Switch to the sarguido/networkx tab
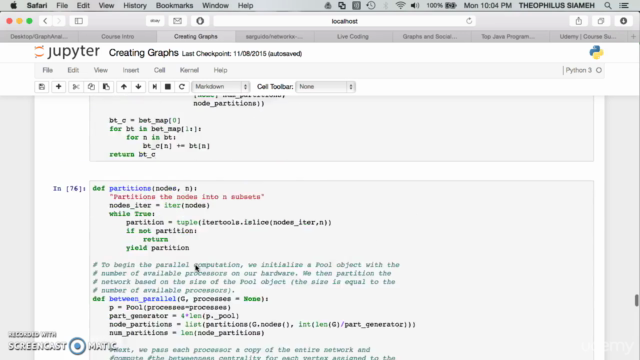The height and width of the screenshot is (360, 640). point(274,36)
